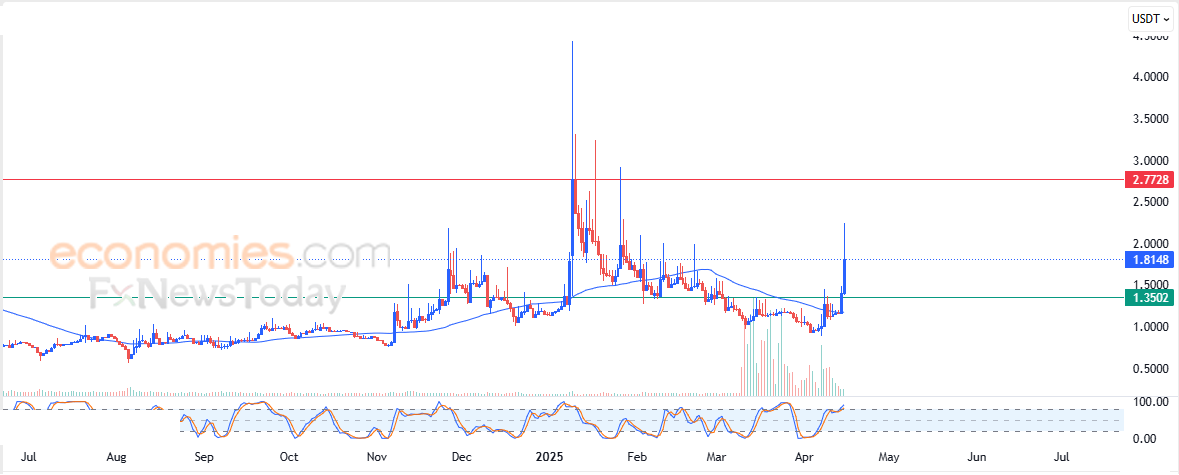Click the 2.0000 price axis value

pos(1151,244)
